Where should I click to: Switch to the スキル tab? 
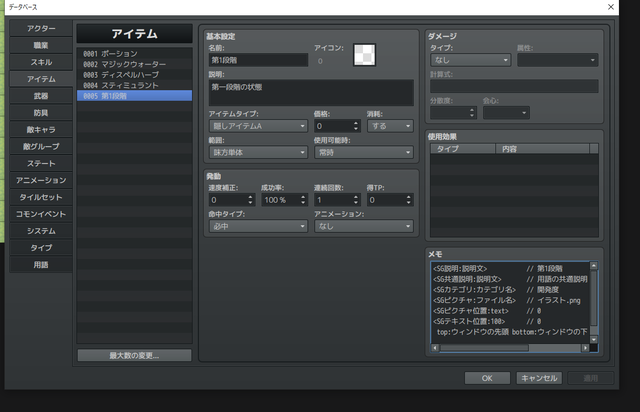pyautogui.click(x=41, y=62)
